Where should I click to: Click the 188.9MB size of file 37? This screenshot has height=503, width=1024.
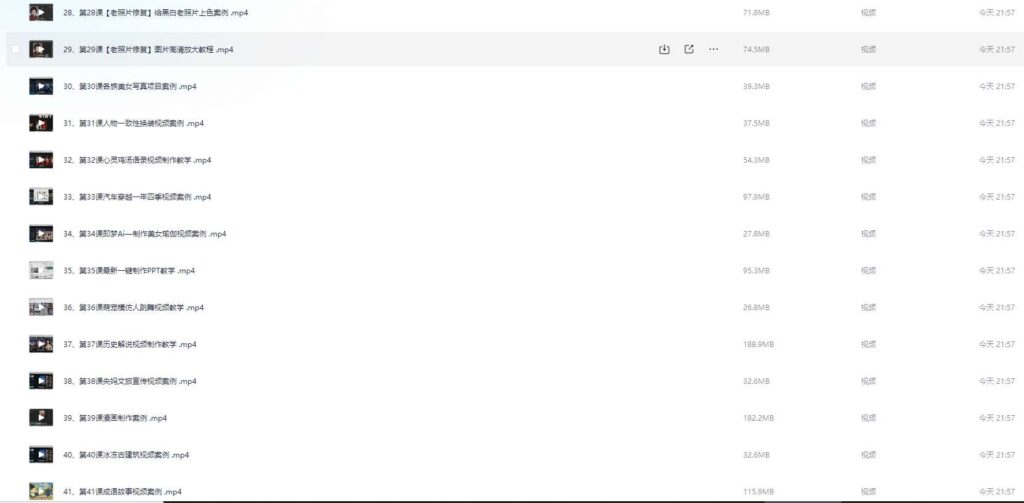point(758,344)
